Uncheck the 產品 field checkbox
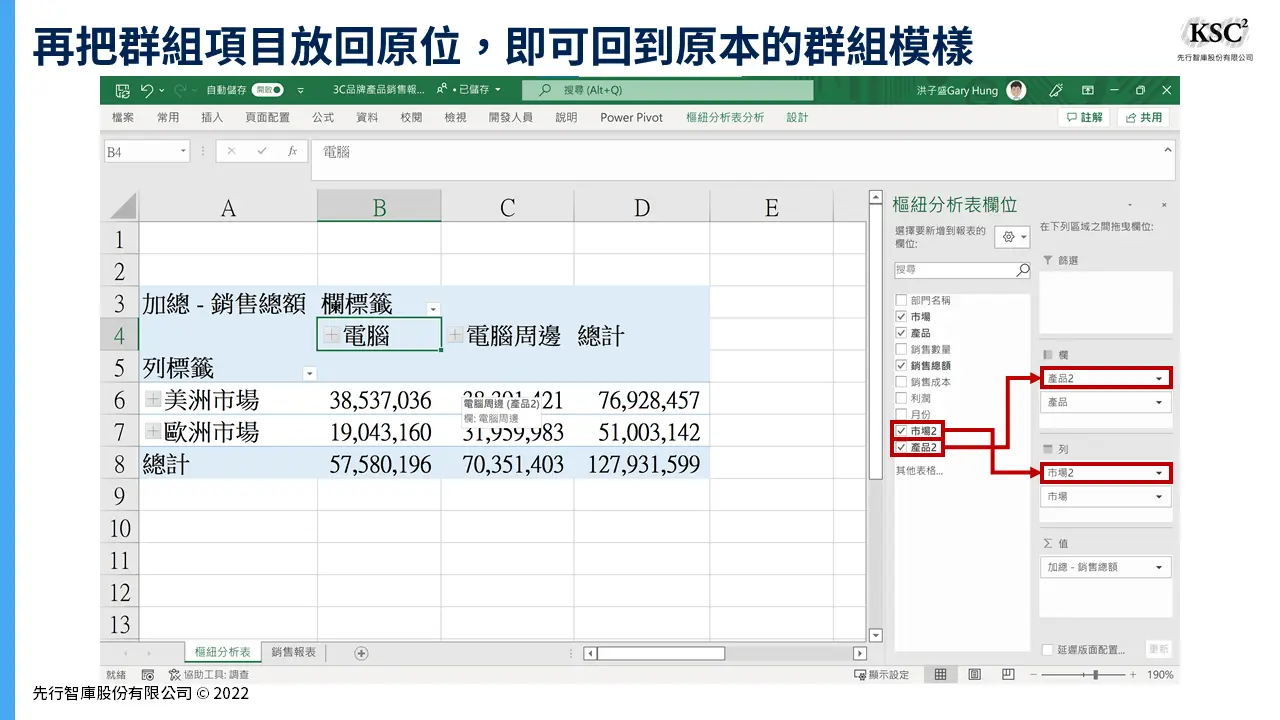 (901, 333)
